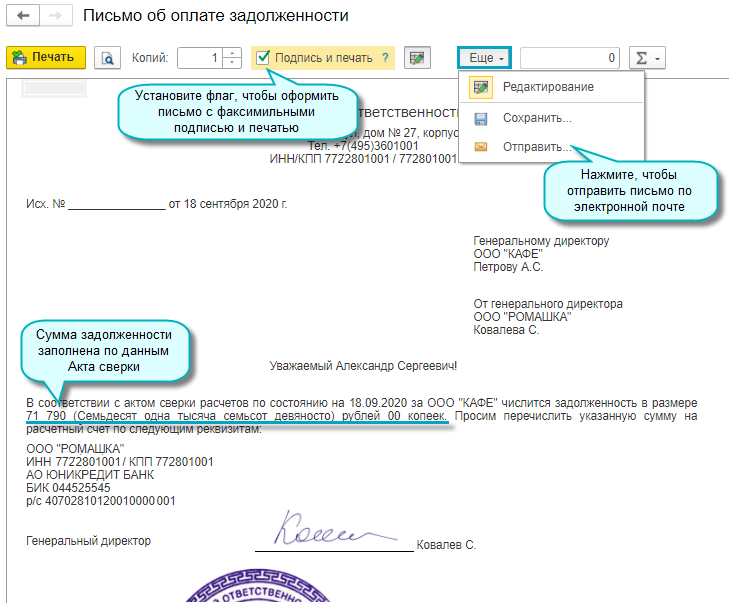Click the back navigation arrow
The image size is (729, 603).
point(23,16)
